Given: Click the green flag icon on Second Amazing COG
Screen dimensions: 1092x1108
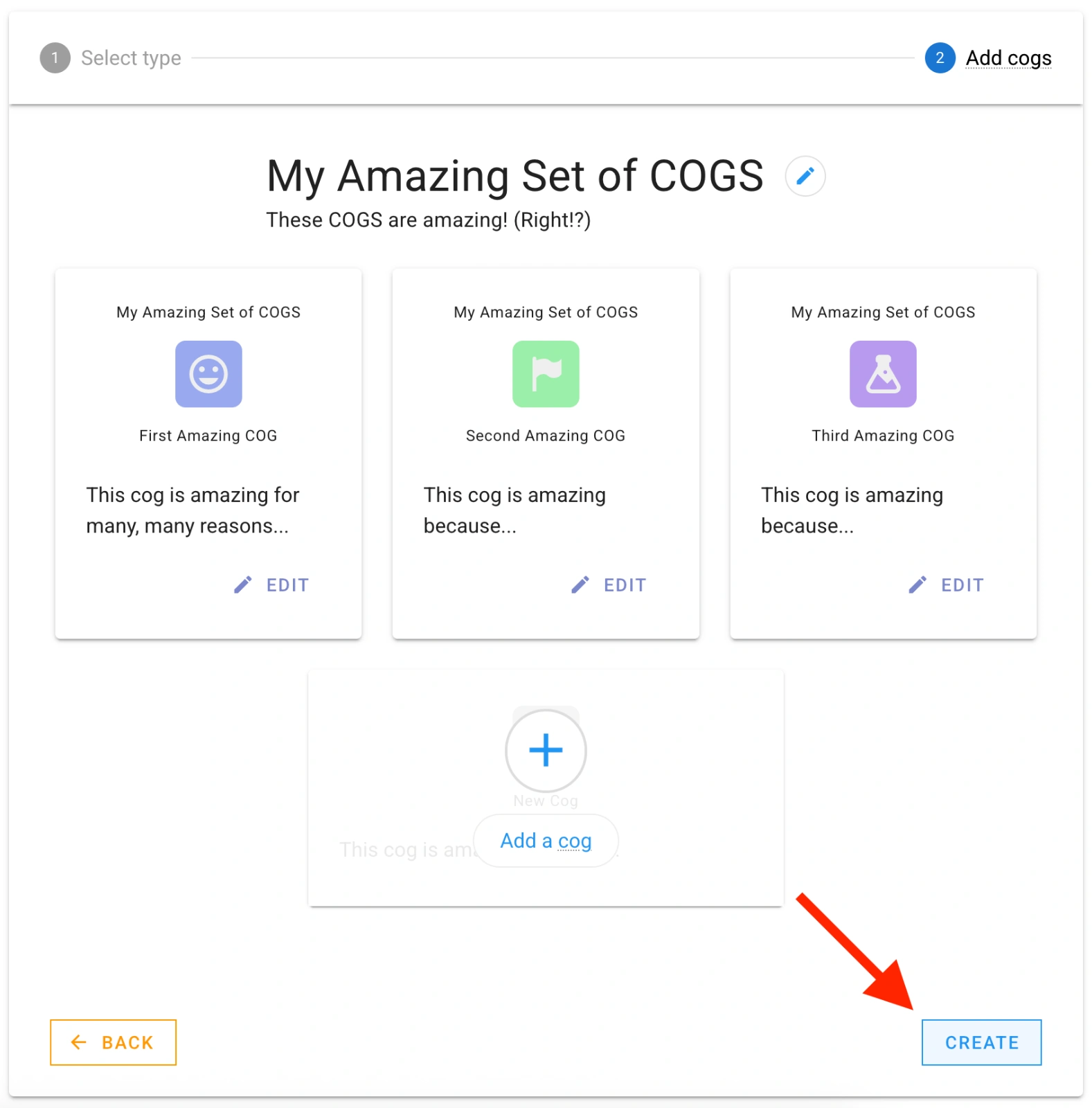Looking at the screenshot, I should coord(546,374).
